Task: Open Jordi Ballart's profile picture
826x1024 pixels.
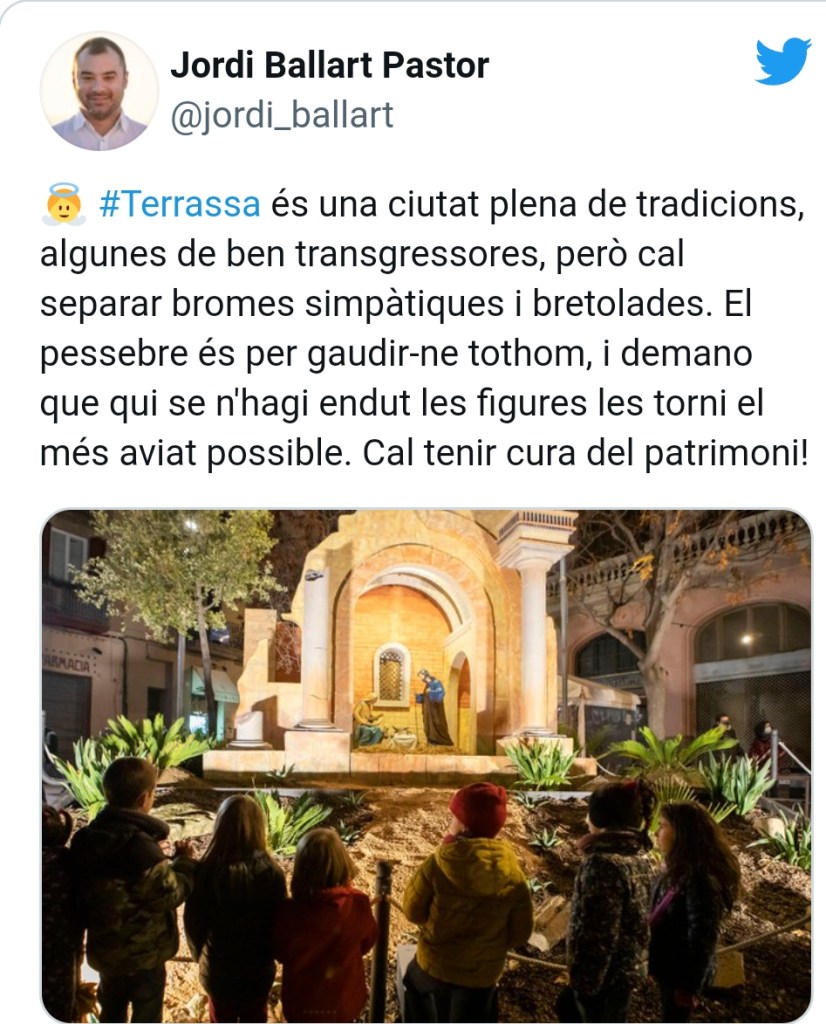Action: (x=99, y=91)
